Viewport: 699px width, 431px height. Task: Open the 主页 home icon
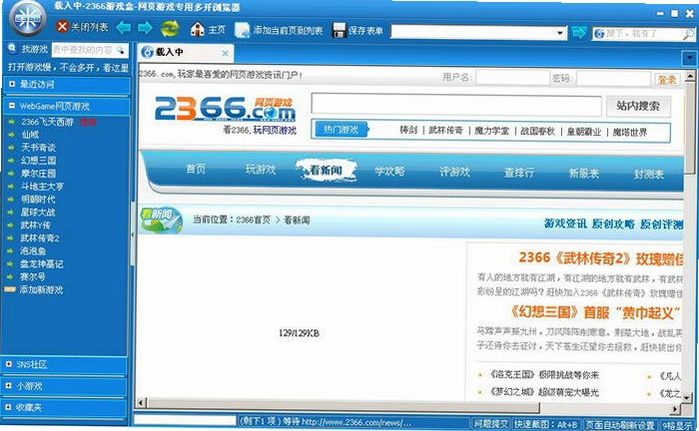coord(197,29)
